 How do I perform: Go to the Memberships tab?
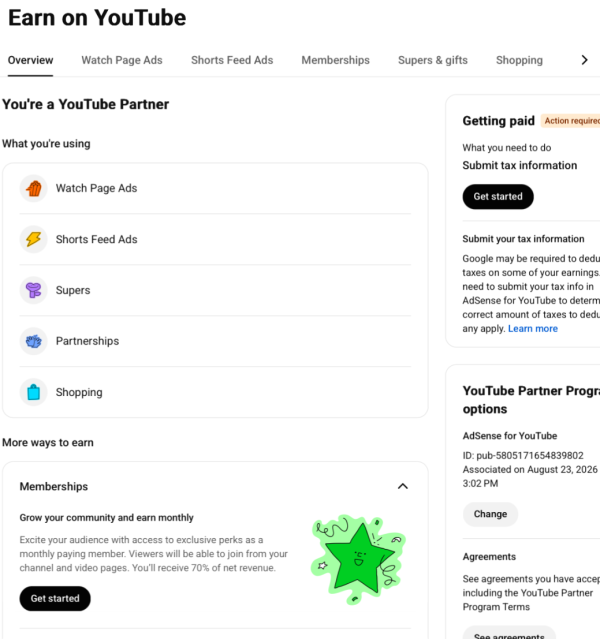[335, 60]
